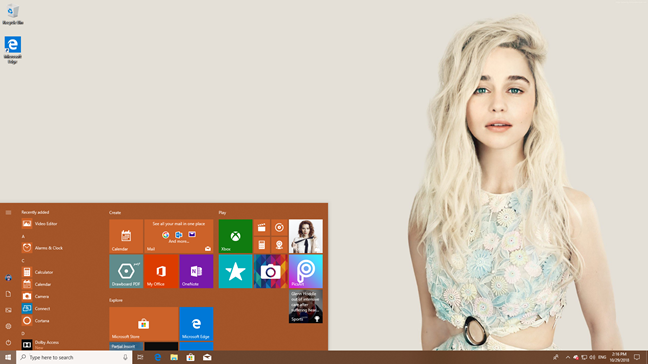Image resolution: width=648 pixels, height=364 pixels.
Task: Click the letter A app list header
Action: pos(23,237)
